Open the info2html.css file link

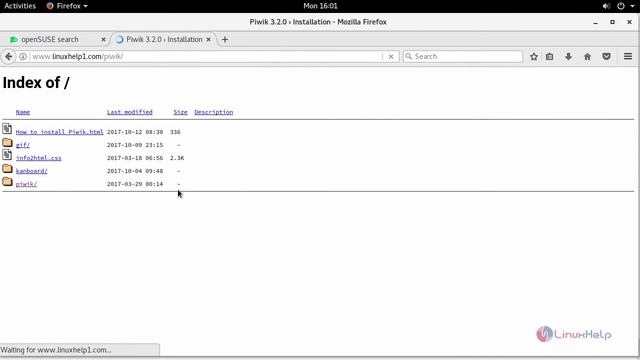point(39,158)
